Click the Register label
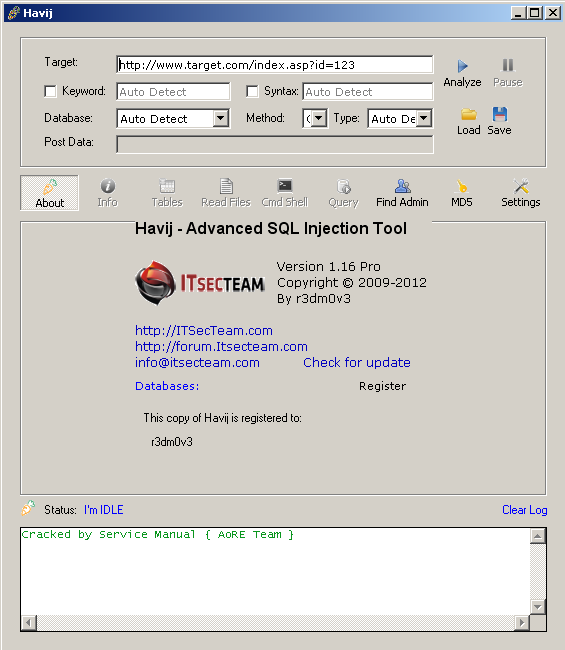This screenshot has height=650, width=565. click(382, 386)
